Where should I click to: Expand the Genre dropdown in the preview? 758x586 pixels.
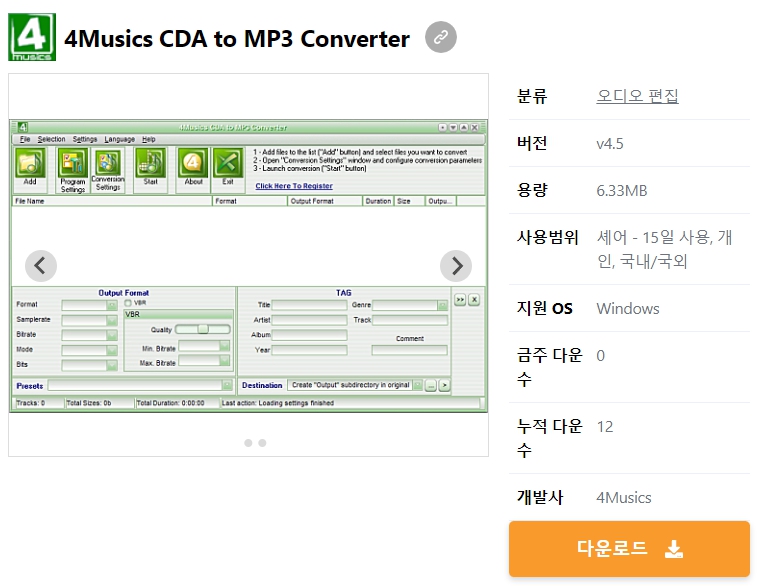click(x=442, y=305)
